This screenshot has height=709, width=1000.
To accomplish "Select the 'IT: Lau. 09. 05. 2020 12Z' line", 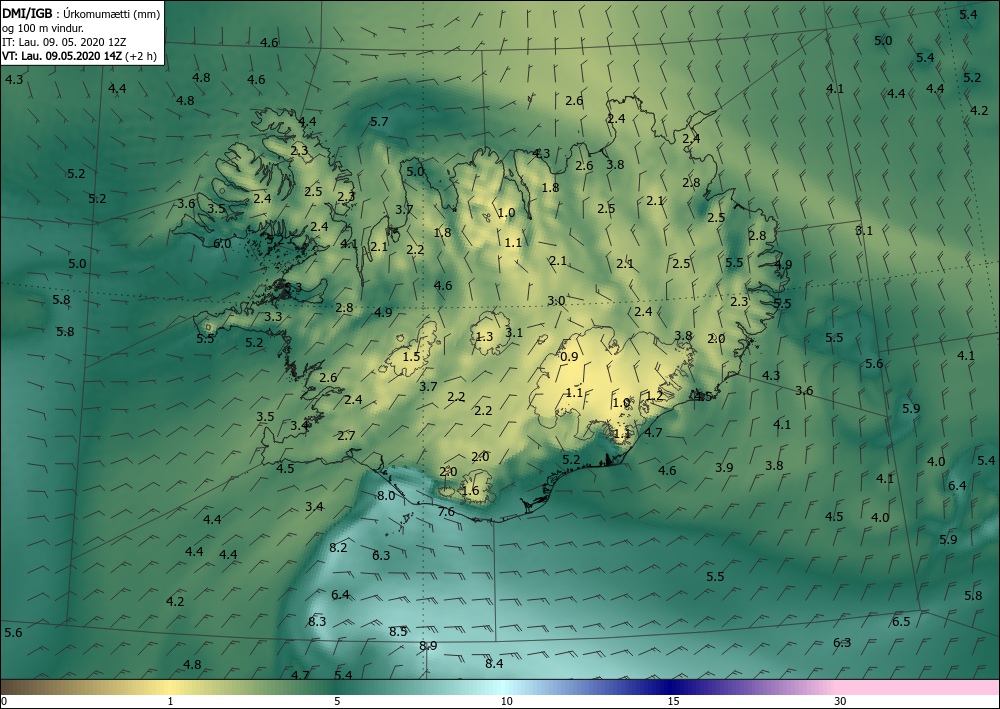I will (64, 42).
